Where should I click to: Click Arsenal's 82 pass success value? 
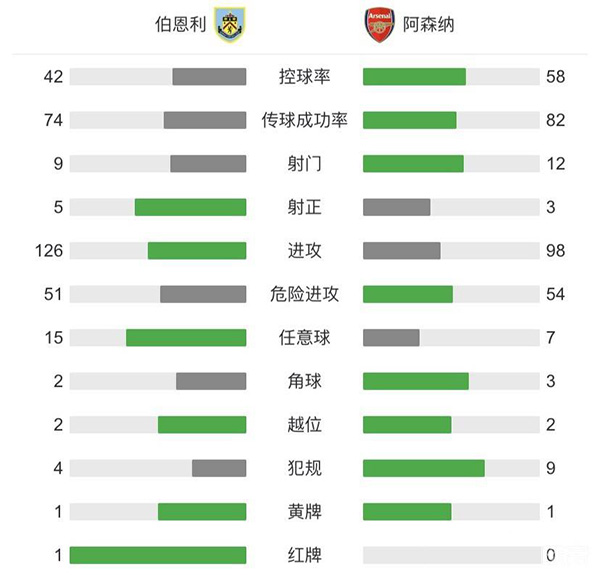556,120
